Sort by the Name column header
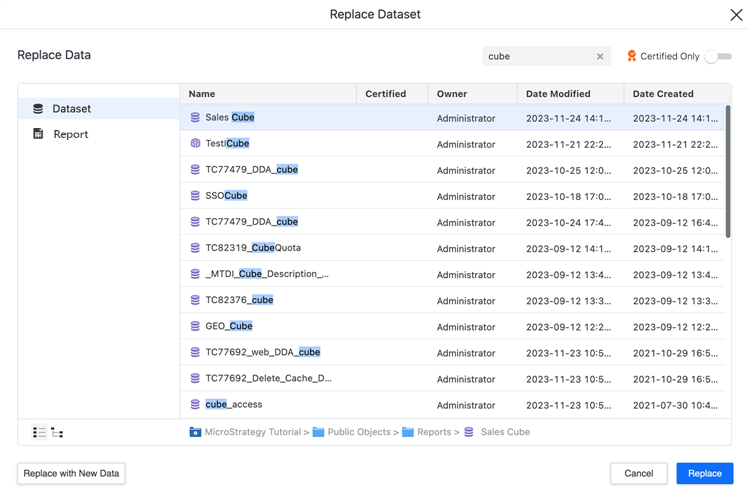749x498 pixels. point(202,94)
